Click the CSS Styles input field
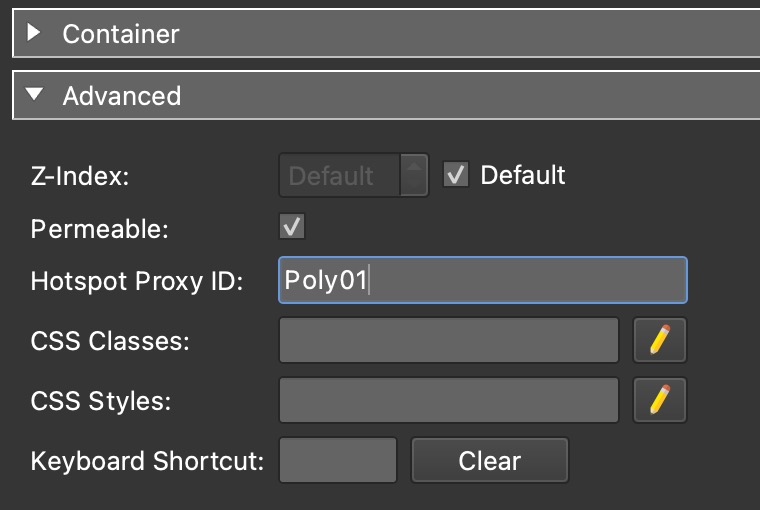 click(448, 401)
